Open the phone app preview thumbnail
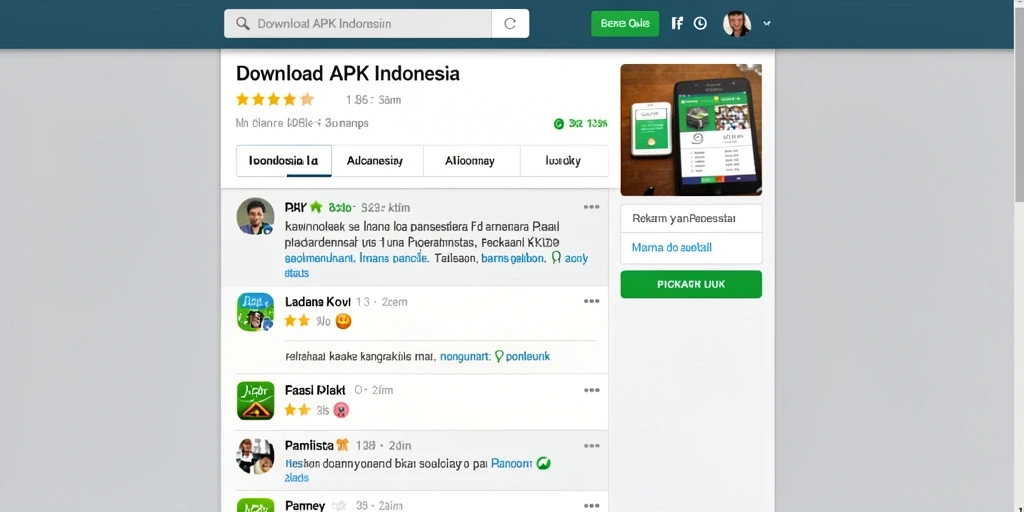Image resolution: width=1024 pixels, height=512 pixels. click(691, 130)
